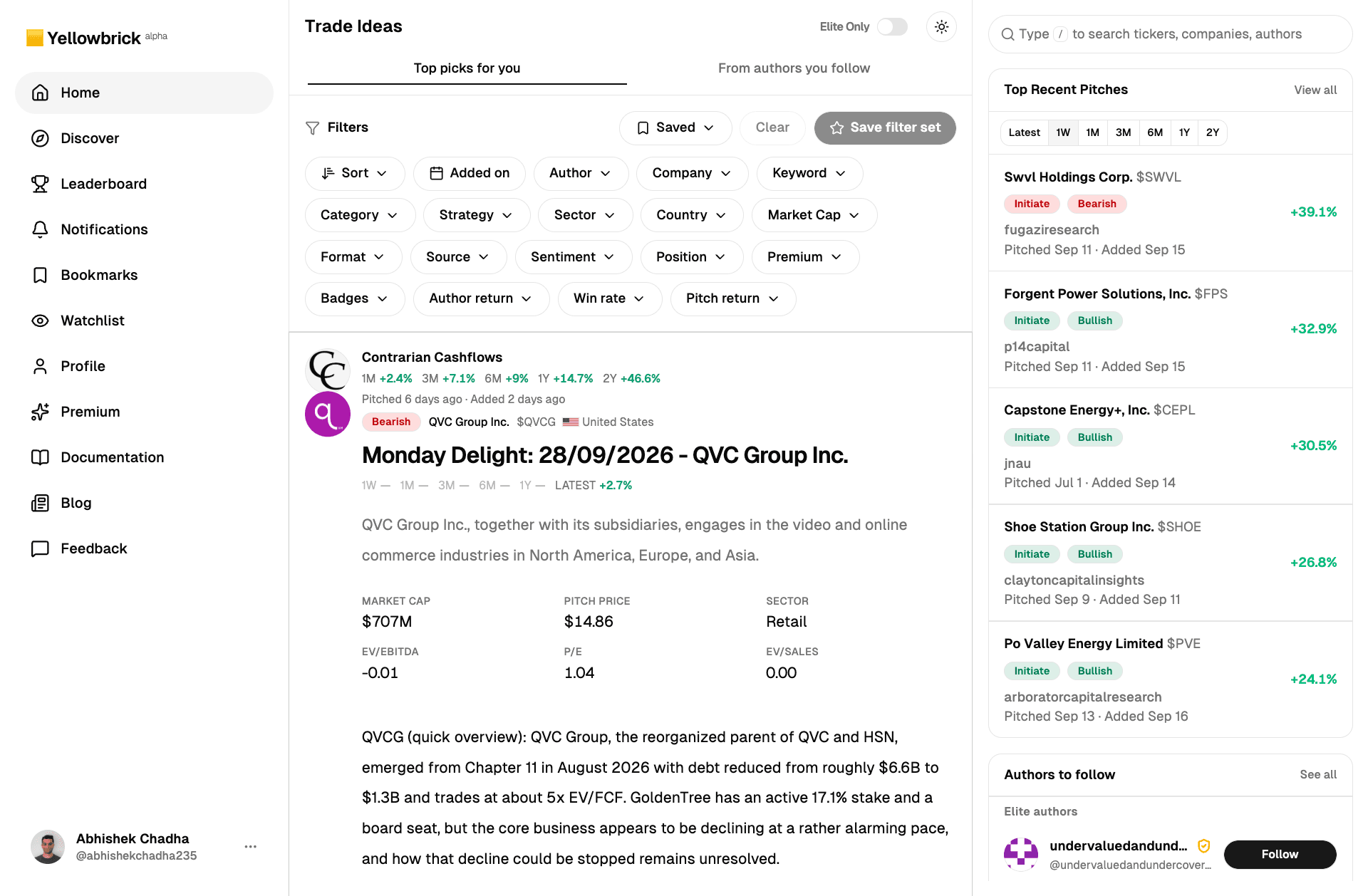Image resolution: width=1368 pixels, height=896 pixels.
Task: Select the 1W period in Top Recent Pitches
Action: pyautogui.click(x=1063, y=132)
